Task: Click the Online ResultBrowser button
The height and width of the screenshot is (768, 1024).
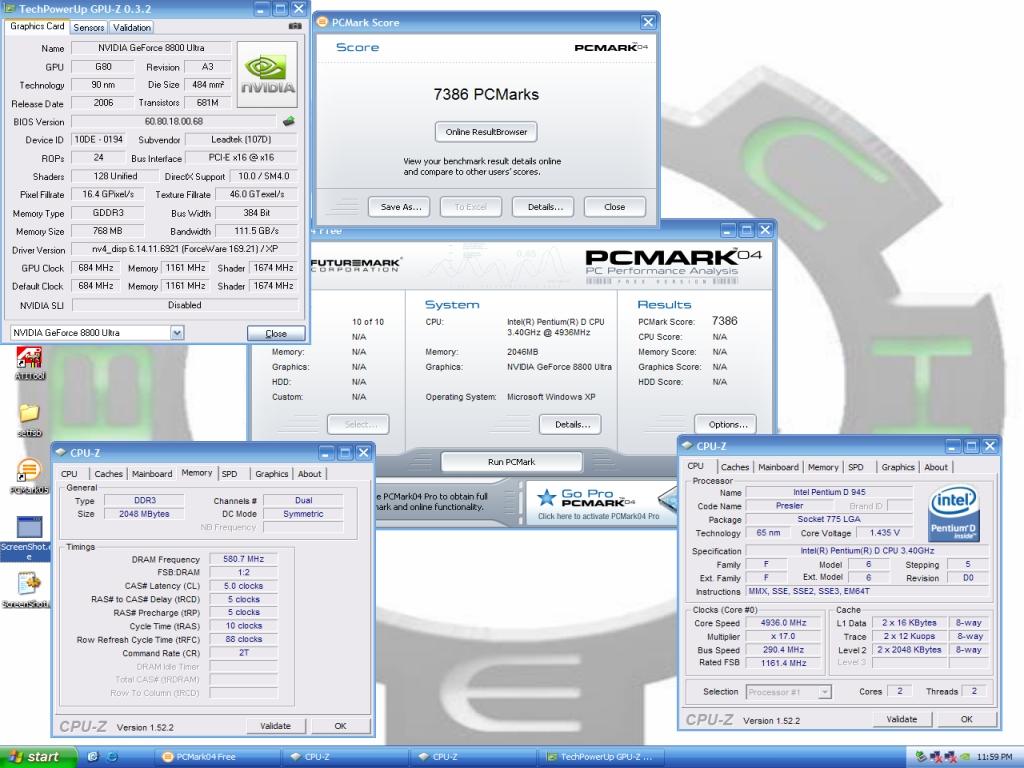Action: coord(487,132)
